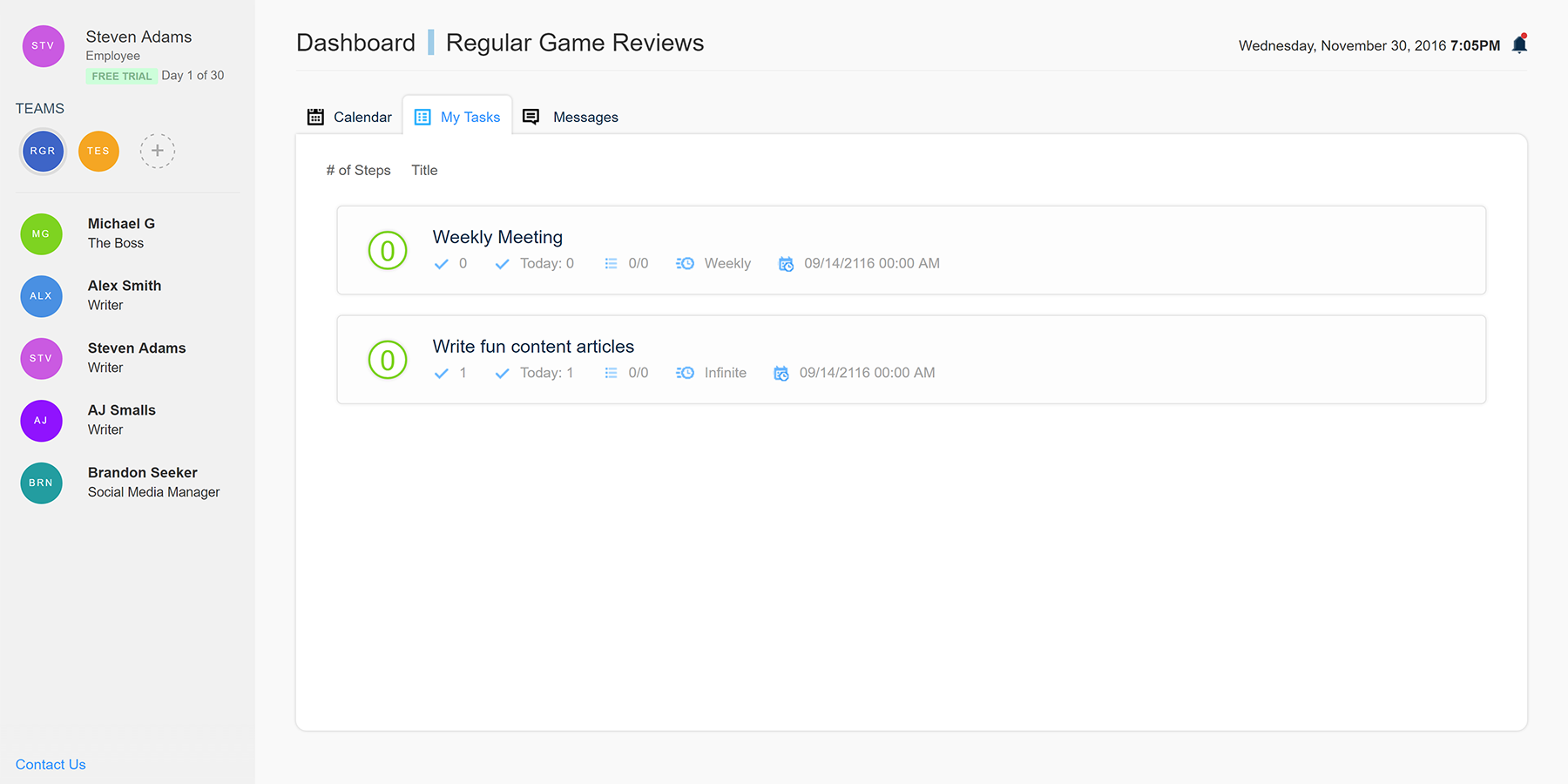The width and height of the screenshot is (1568, 784).
Task: Click the STV avatar in team member list
Action: pyautogui.click(x=41, y=358)
